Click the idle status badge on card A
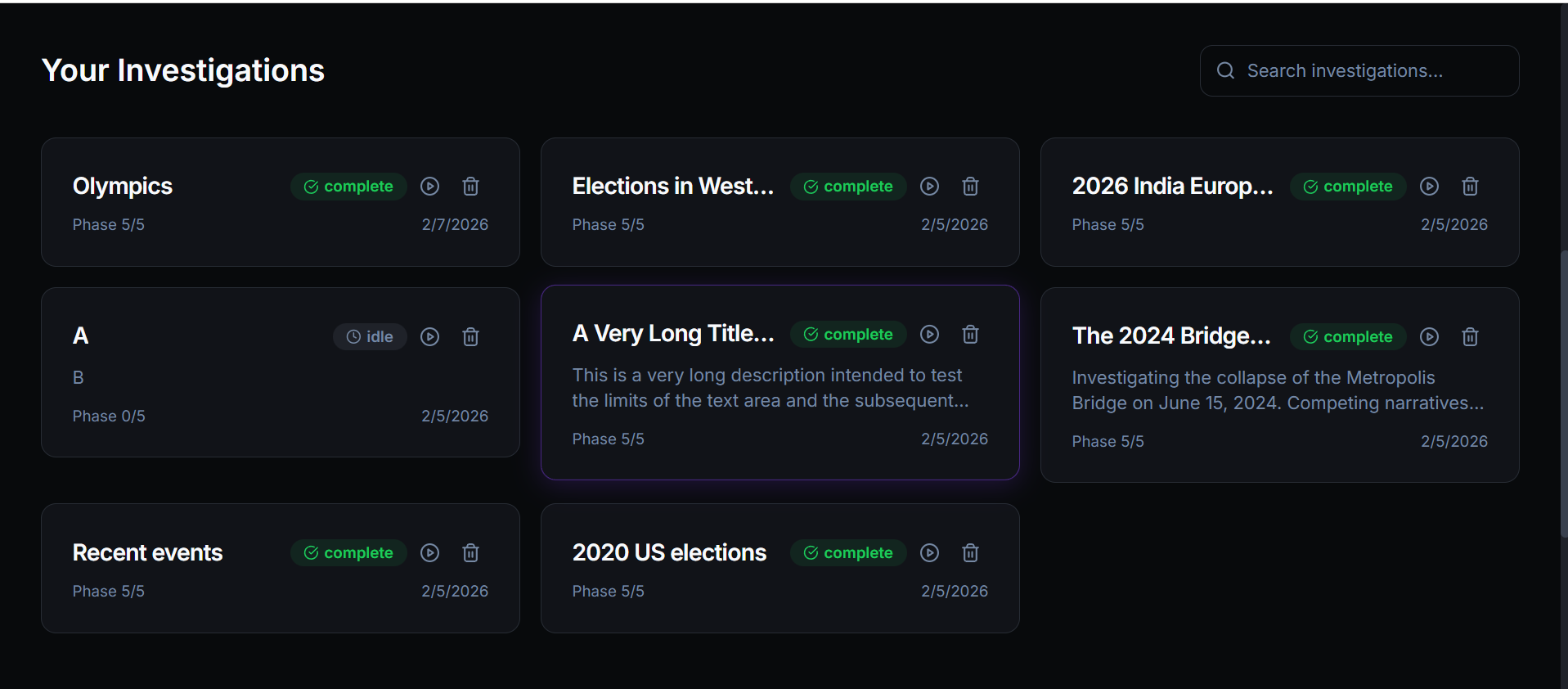The width and height of the screenshot is (1568, 689). point(370,337)
